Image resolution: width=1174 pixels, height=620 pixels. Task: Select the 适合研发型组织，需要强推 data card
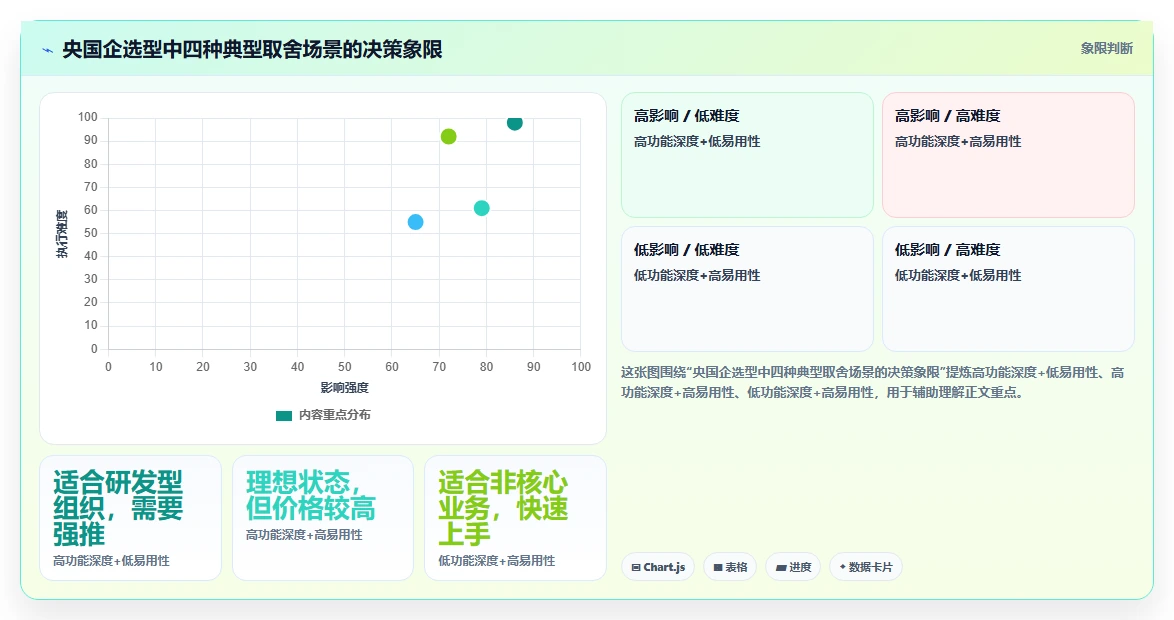click(x=130, y=518)
